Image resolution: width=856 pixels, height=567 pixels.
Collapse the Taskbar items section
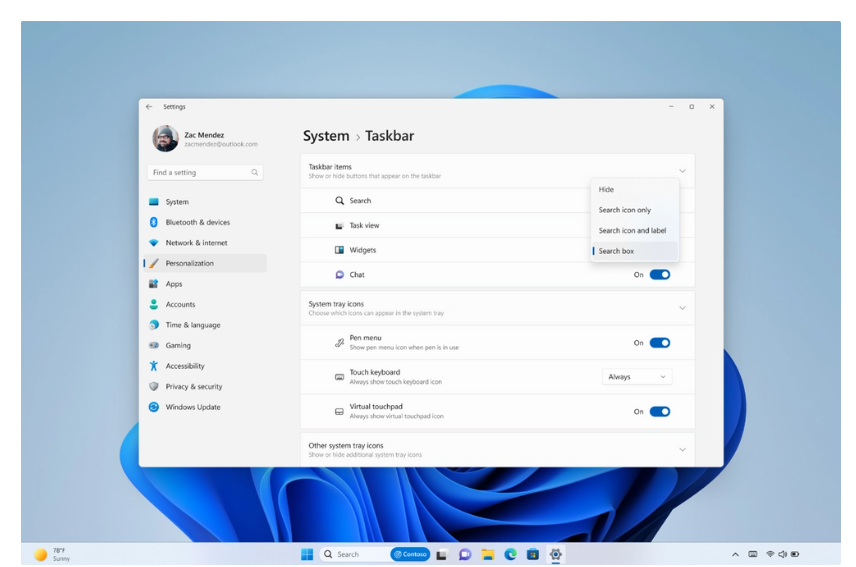coord(682,171)
